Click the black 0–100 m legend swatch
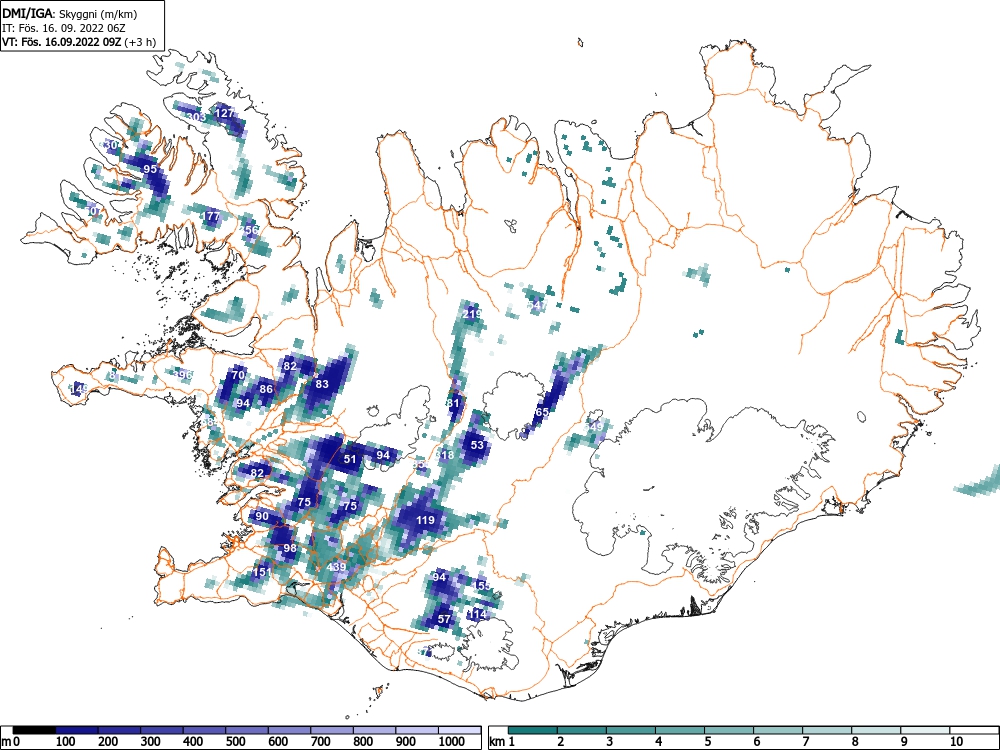1000x750 pixels. click(34, 730)
